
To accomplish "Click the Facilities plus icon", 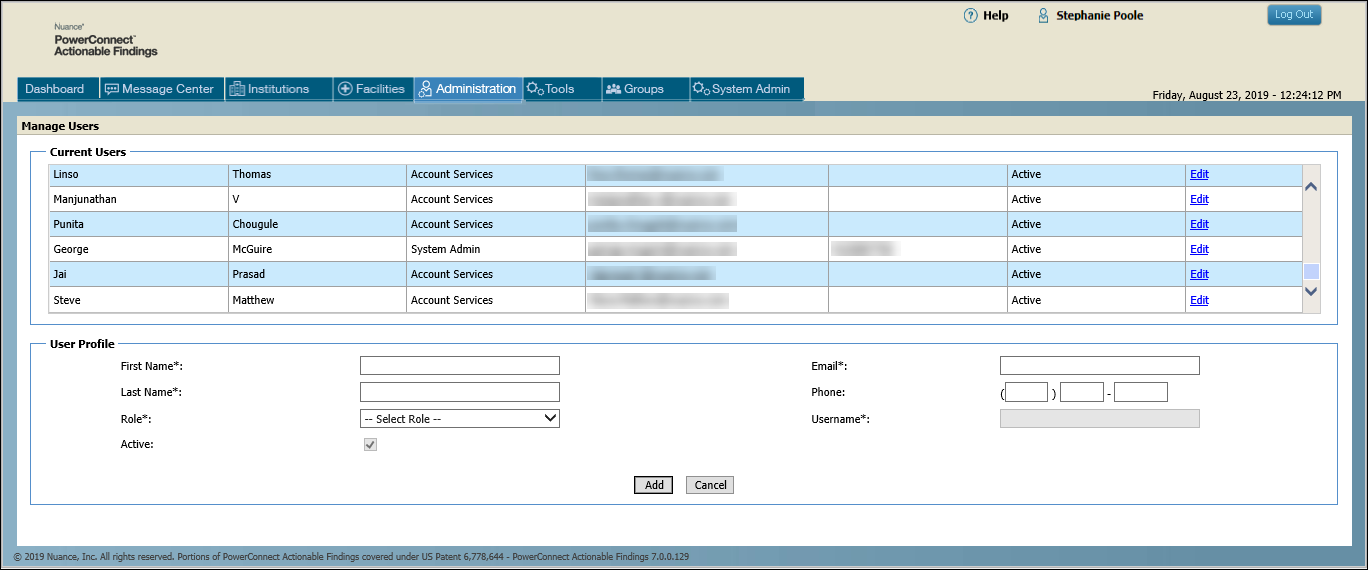I will (x=345, y=89).
